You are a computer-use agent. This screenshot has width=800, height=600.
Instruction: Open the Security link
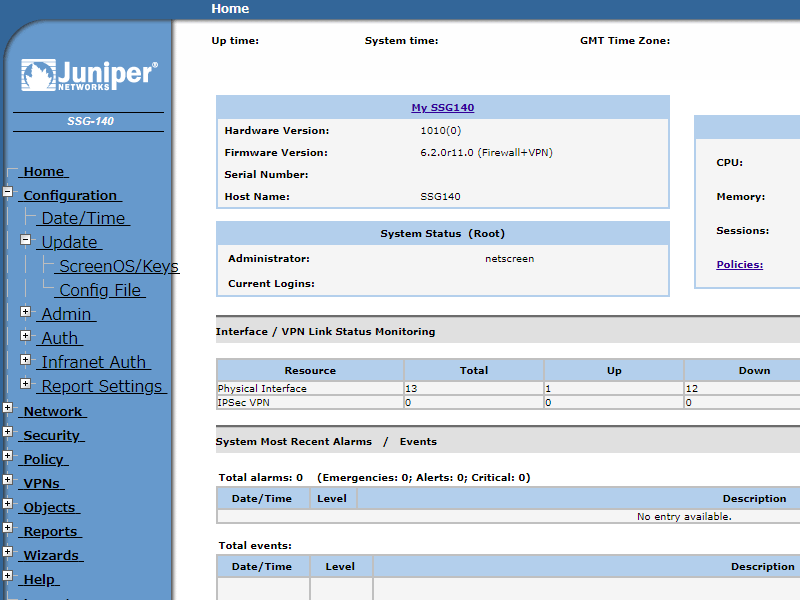point(52,435)
